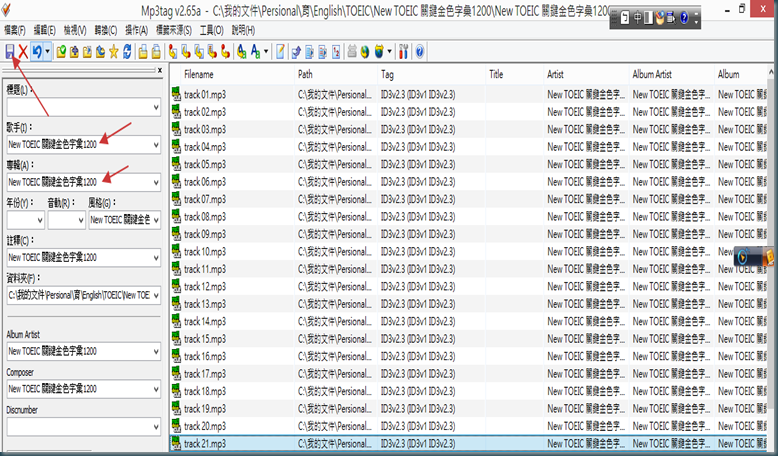Undo the last change
778x456 pixels.
pyautogui.click(x=37, y=51)
